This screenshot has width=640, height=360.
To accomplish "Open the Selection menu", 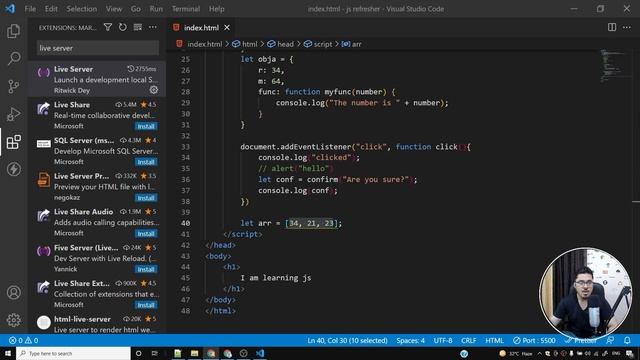I will (x=82, y=9).
